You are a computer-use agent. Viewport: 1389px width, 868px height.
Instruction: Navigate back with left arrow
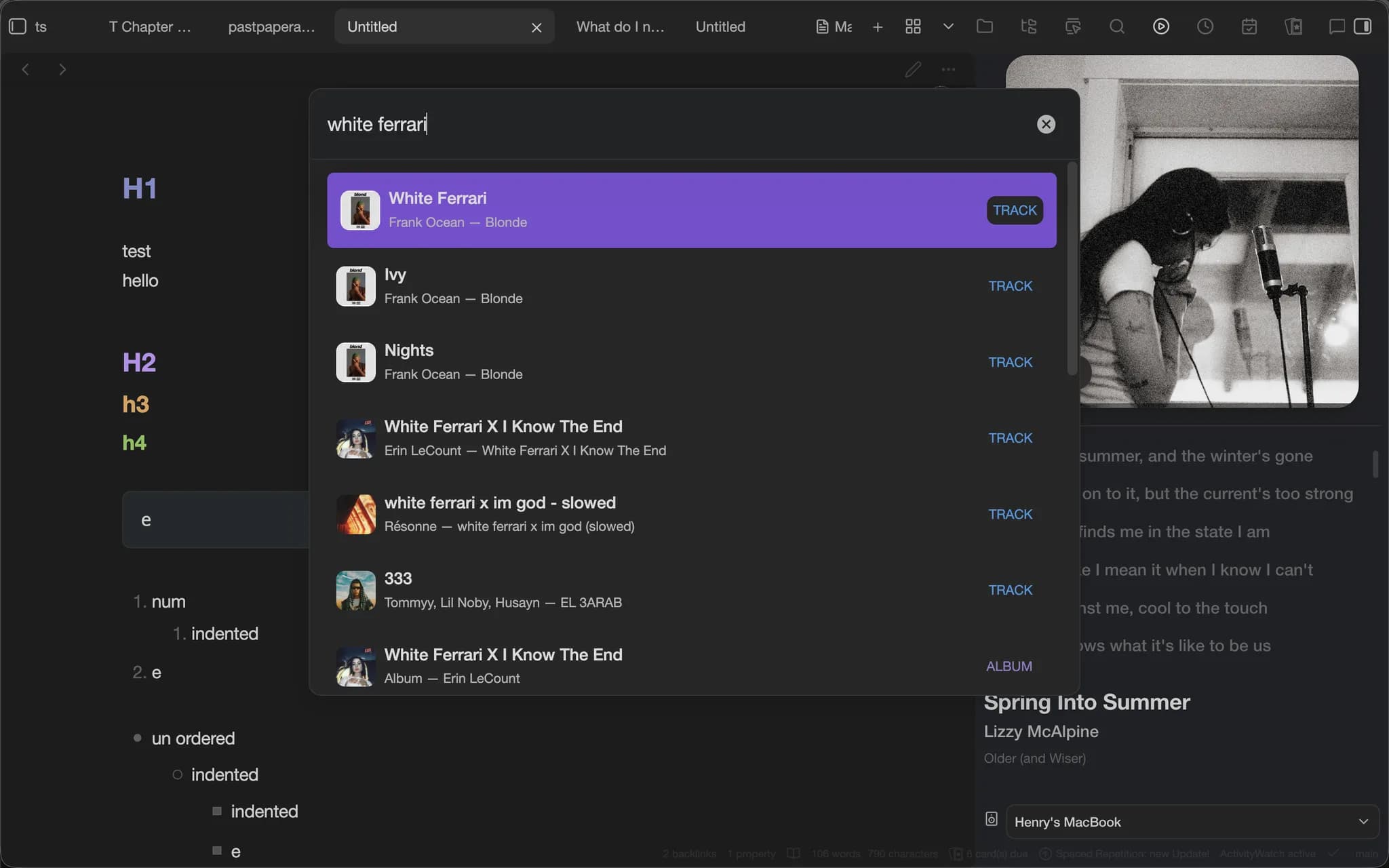coord(26,69)
